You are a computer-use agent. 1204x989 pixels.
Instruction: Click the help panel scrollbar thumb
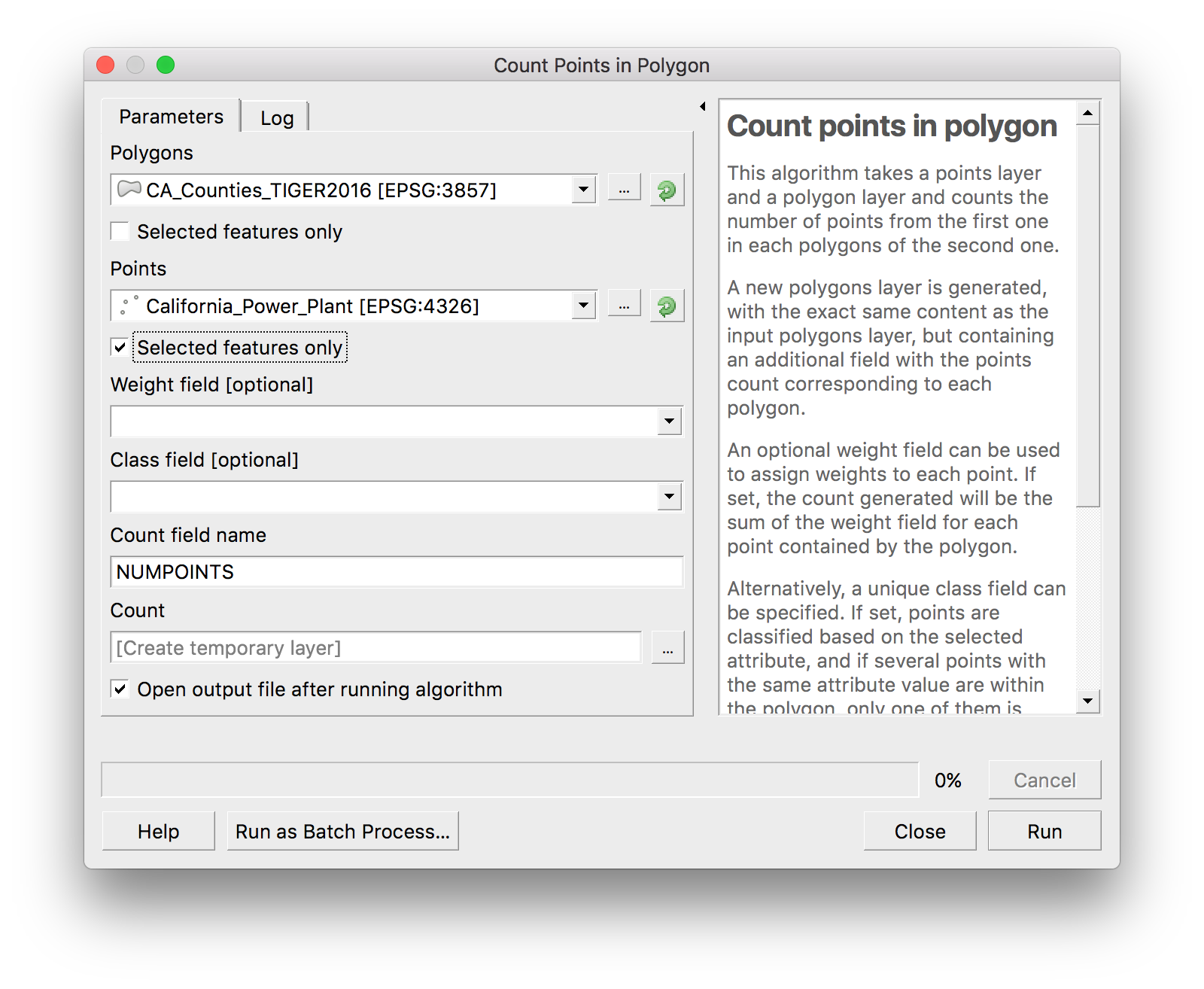click(x=1088, y=315)
